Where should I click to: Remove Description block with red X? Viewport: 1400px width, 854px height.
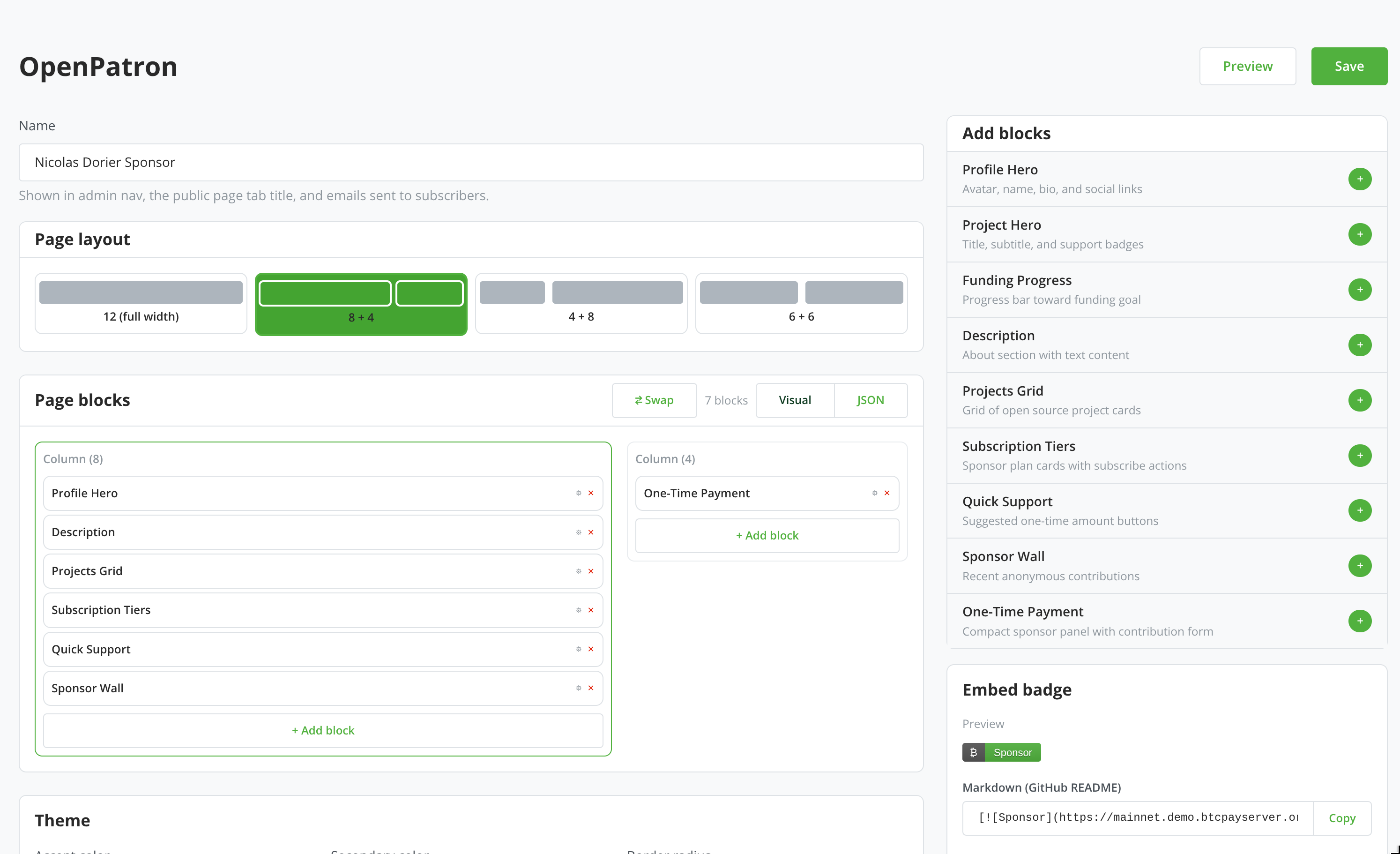[x=591, y=532]
